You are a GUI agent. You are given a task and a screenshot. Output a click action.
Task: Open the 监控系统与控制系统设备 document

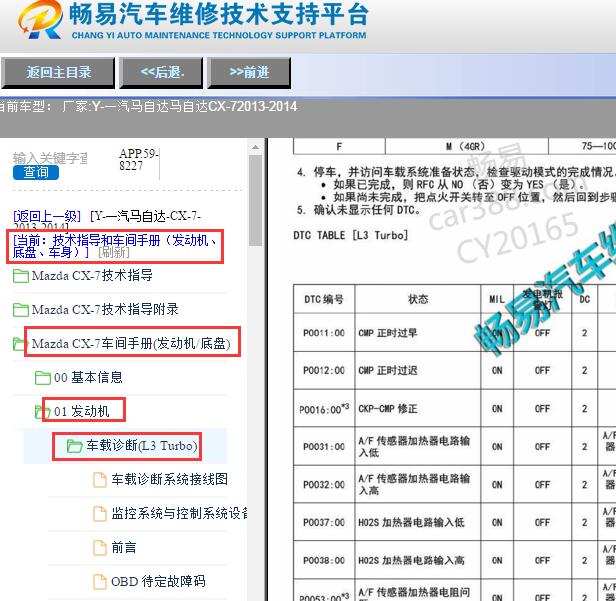(x=179, y=513)
